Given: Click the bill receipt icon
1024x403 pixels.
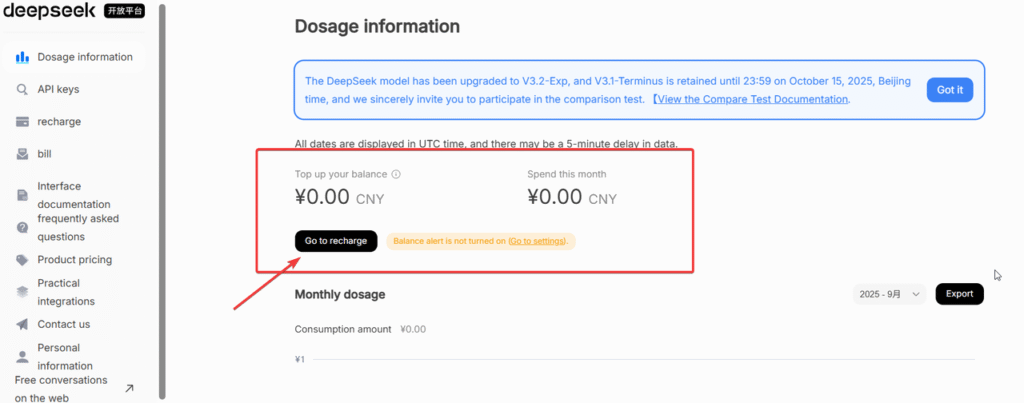Looking at the screenshot, I should [x=22, y=154].
